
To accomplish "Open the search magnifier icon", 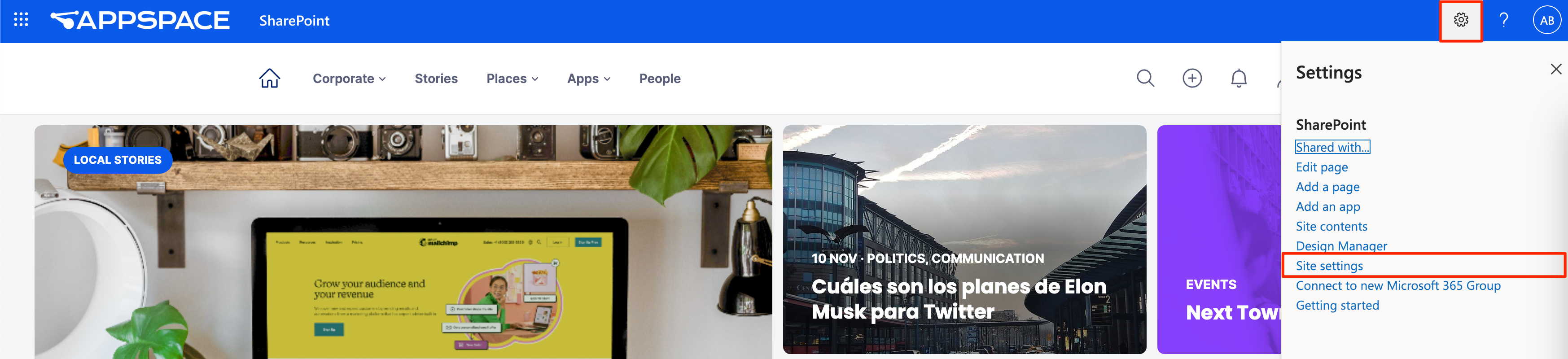I will pos(1146,79).
